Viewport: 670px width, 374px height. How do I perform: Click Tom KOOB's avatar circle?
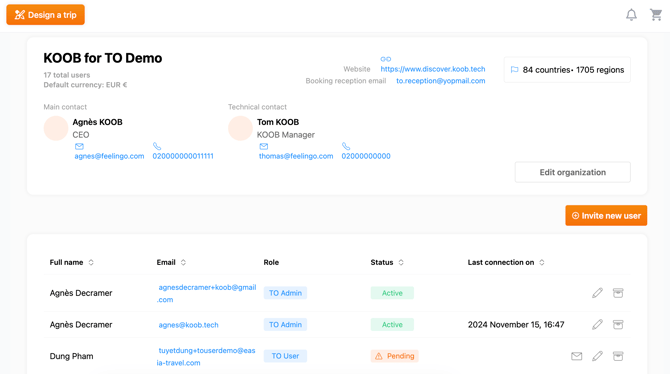point(240,128)
